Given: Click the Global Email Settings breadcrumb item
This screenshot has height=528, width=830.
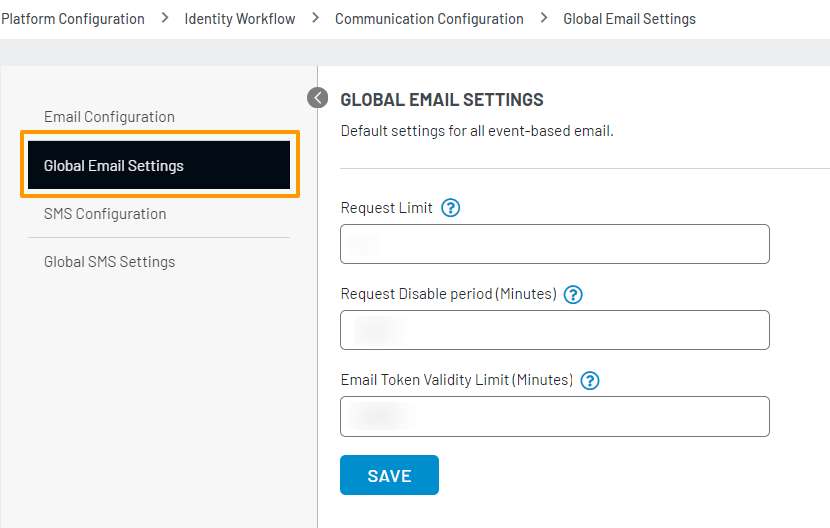Looking at the screenshot, I should click(x=629, y=19).
